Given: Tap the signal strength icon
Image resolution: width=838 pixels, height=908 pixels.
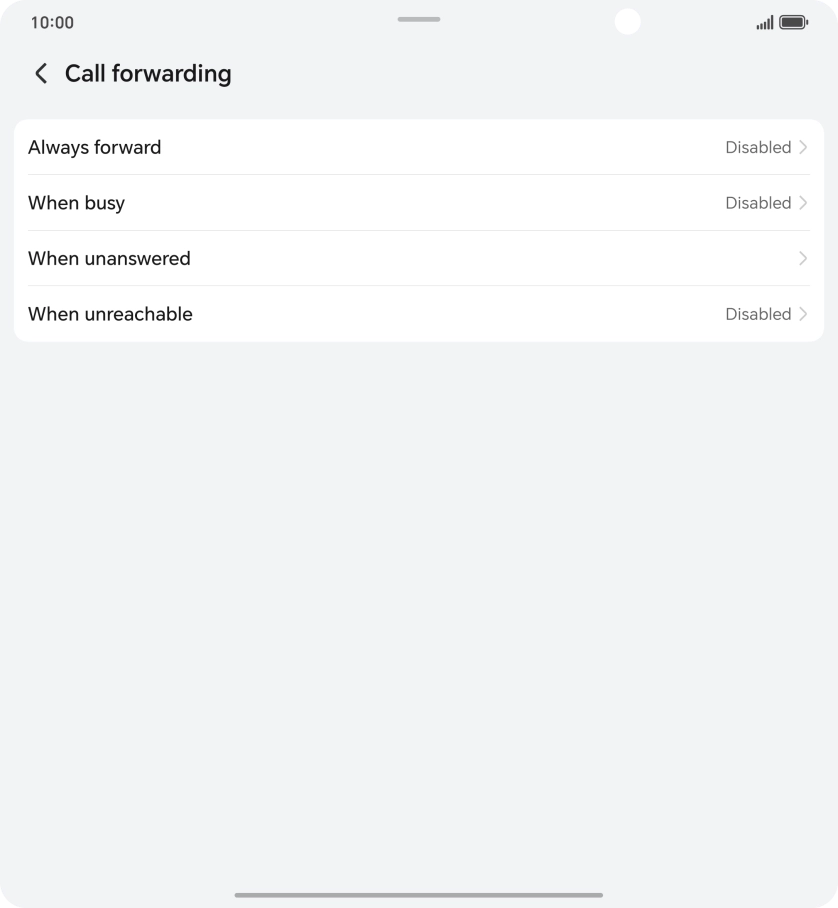Looking at the screenshot, I should pos(765,22).
